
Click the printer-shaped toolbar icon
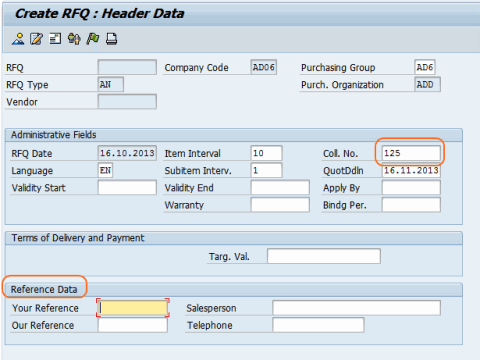pos(111,39)
